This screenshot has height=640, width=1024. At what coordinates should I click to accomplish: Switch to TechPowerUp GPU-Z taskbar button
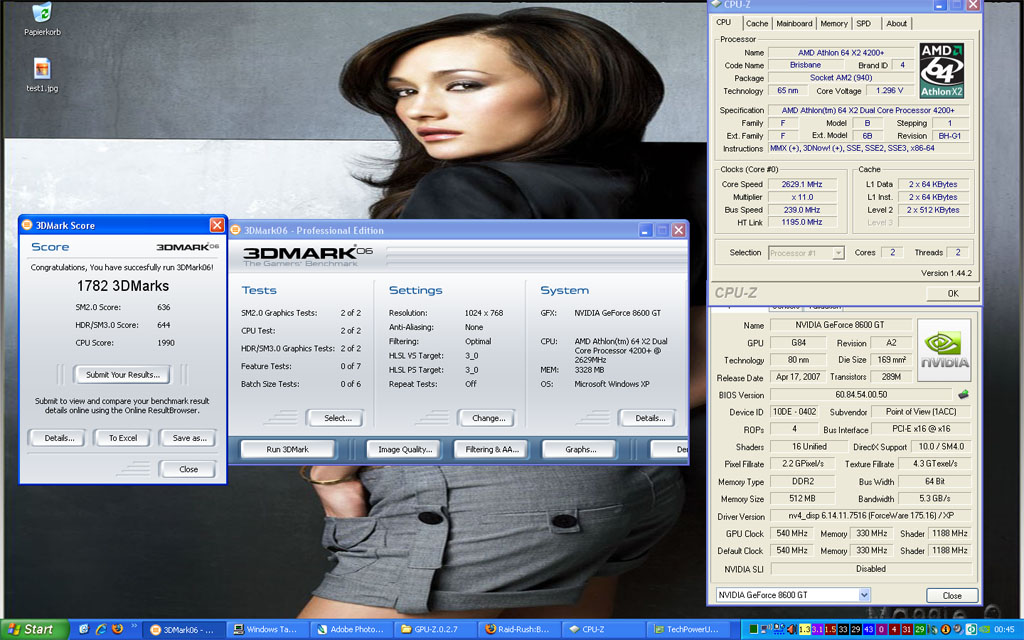pos(686,630)
